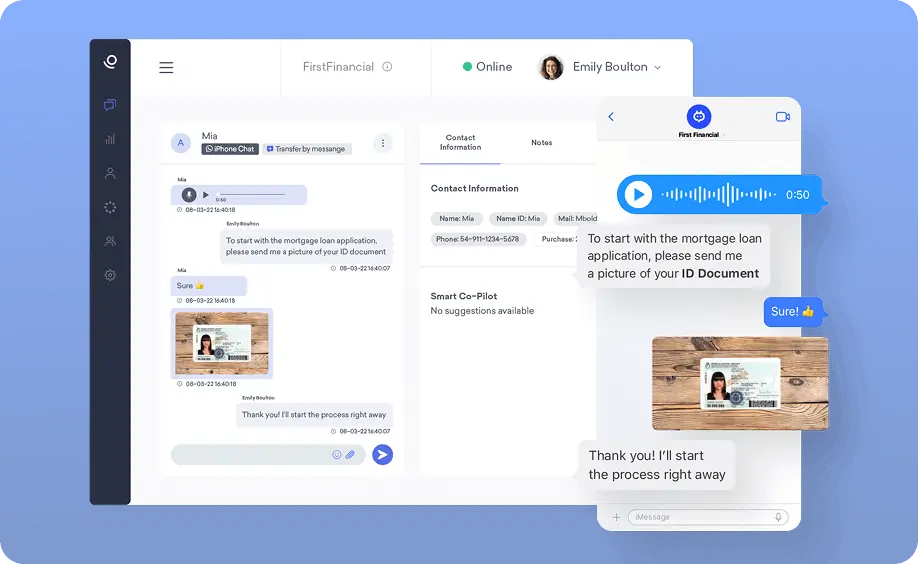The image size is (918, 564).
Task: Click the team users icon in sidebar
Action: 110,241
